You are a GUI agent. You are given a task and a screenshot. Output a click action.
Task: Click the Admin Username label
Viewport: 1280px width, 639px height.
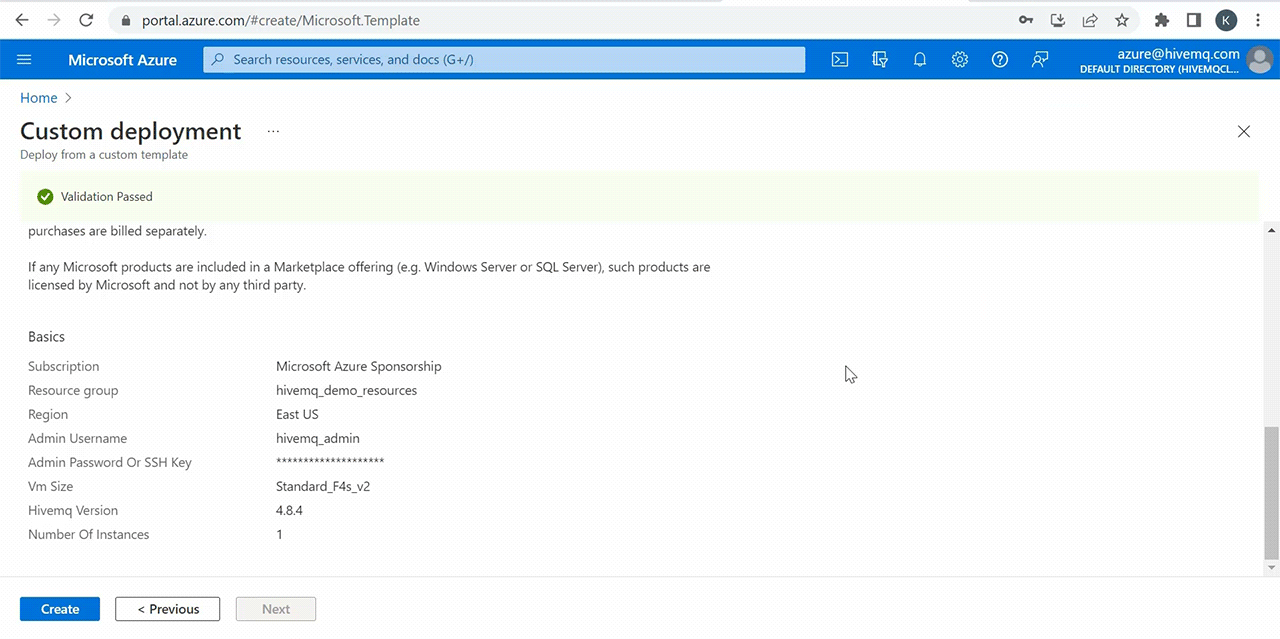[x=77, y=438]
